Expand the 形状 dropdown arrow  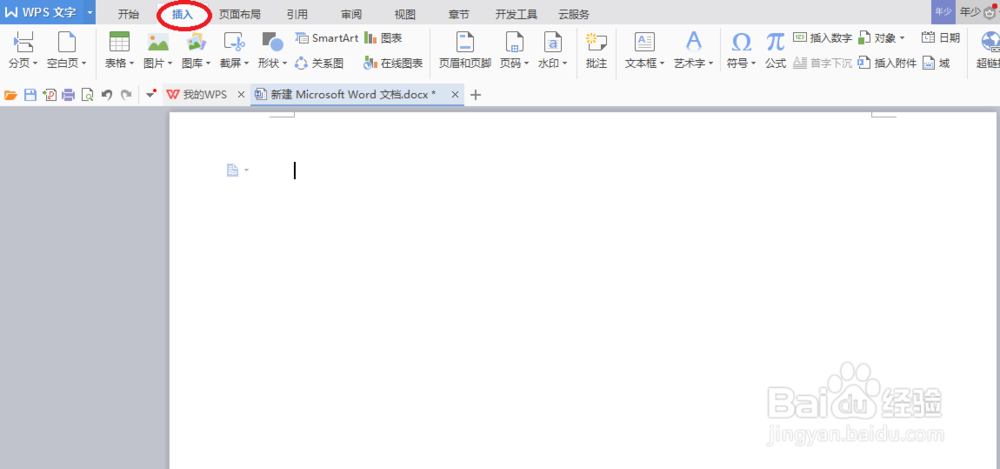click(284, 64)
